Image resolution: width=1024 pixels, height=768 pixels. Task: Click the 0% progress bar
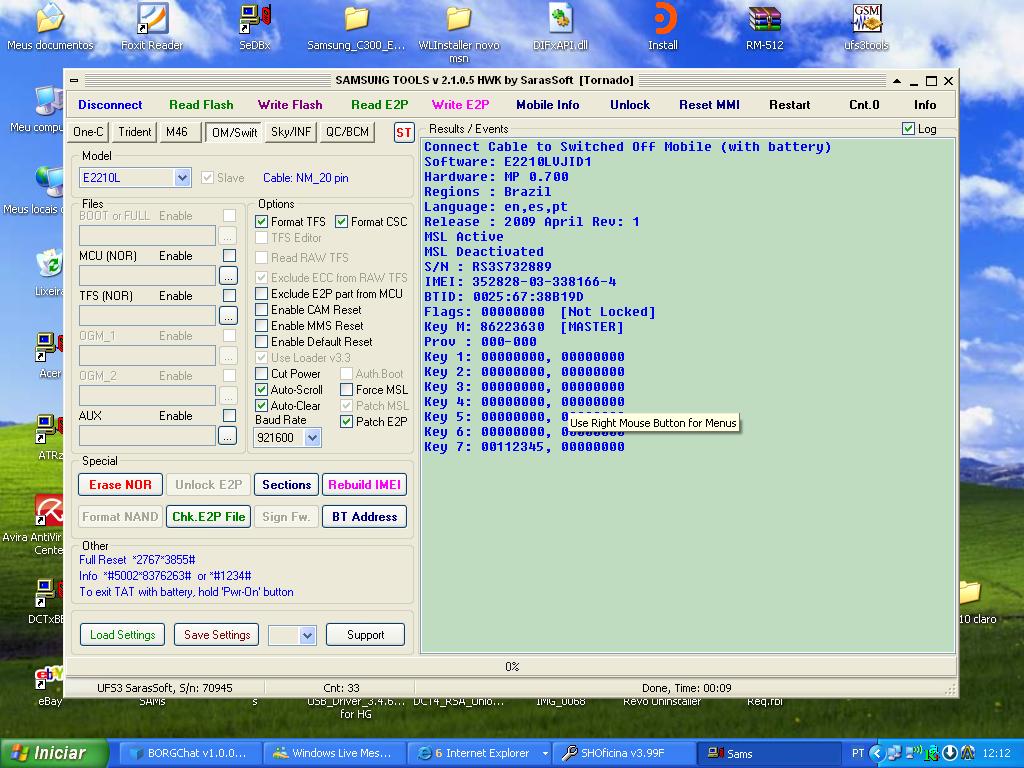click(x=511, y=667)
